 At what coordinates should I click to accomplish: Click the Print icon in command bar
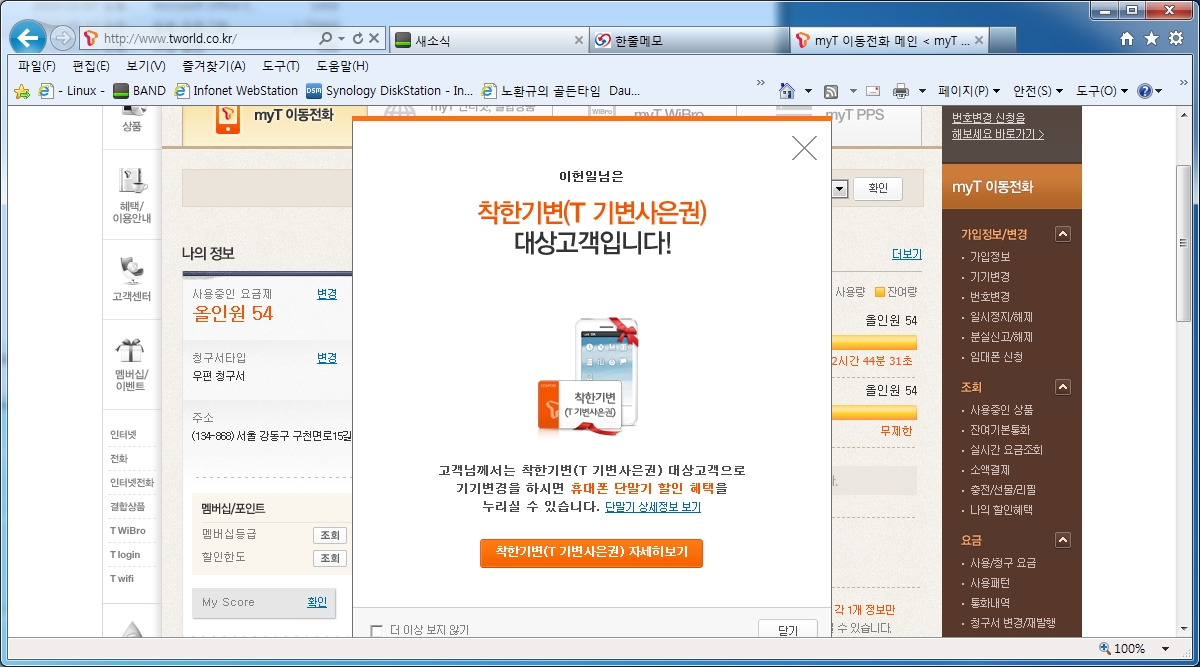[x=900, y=91]
